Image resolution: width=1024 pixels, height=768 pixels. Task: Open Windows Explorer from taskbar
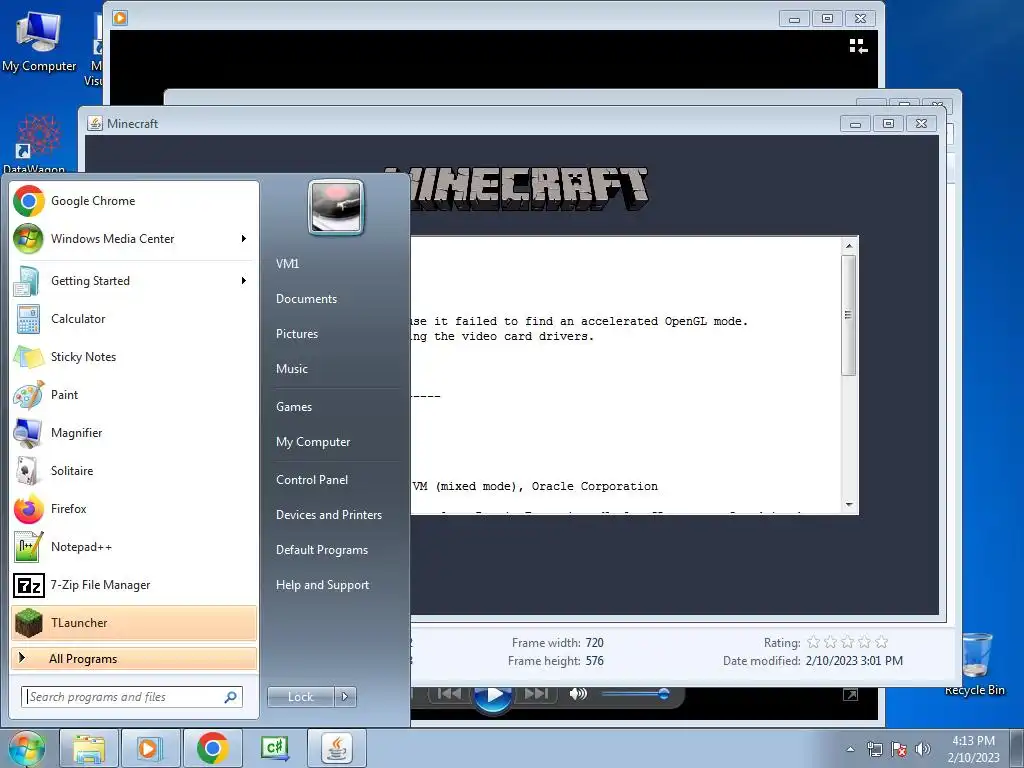(89, 748)
